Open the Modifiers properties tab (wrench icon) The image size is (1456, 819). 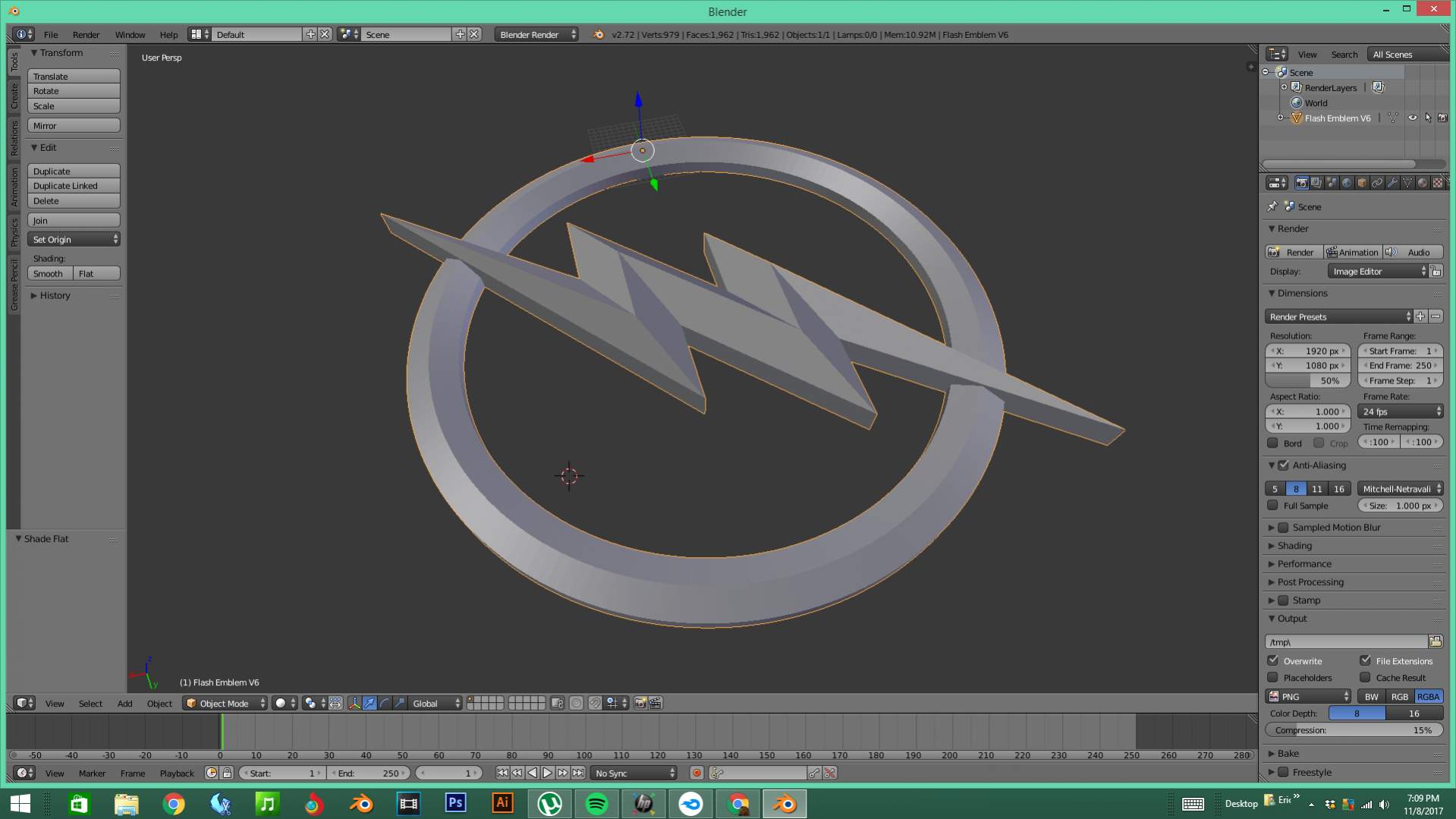[1392, 183]
